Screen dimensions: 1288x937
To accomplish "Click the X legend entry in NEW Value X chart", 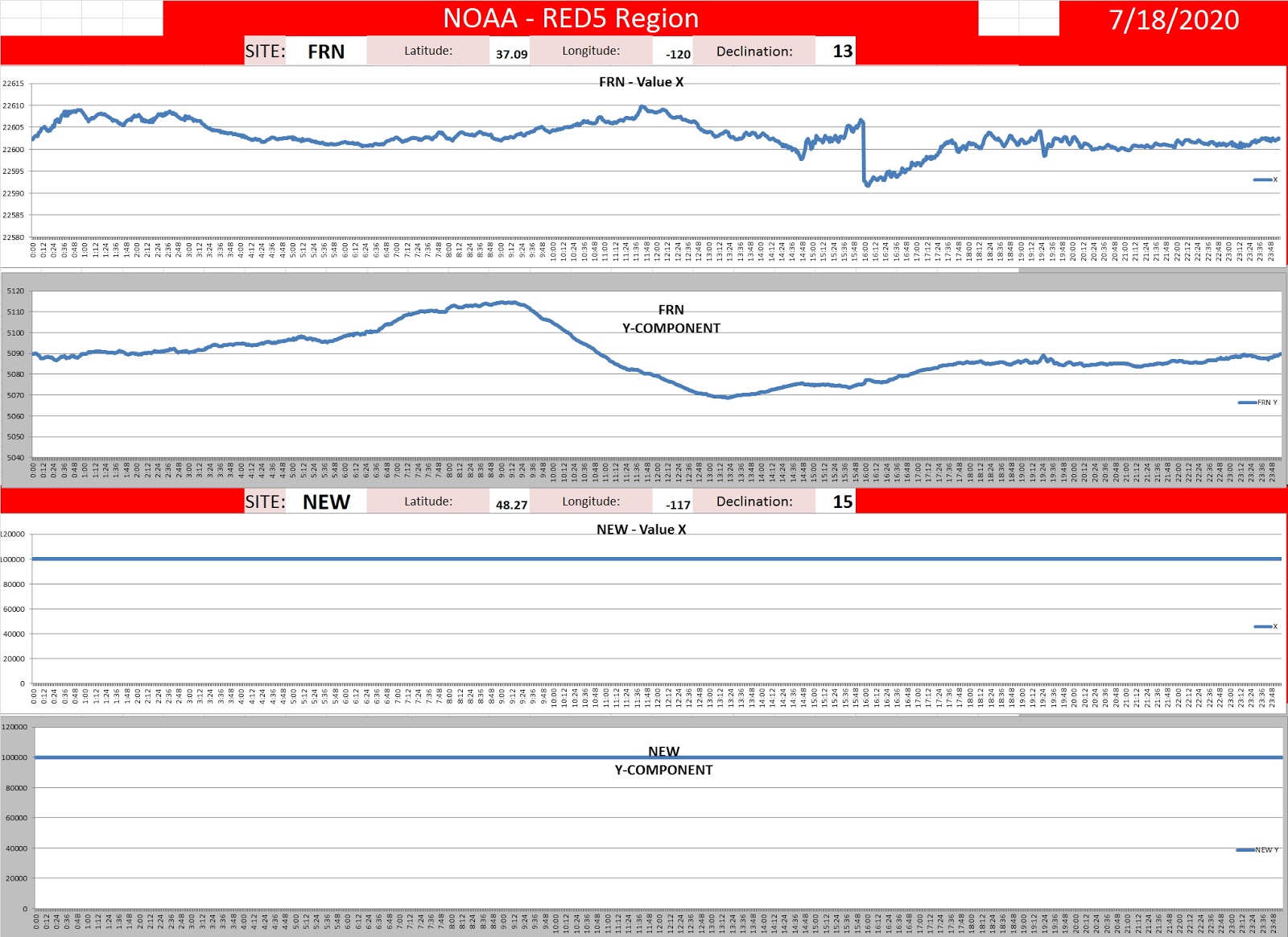I will tap(1265, 626).
